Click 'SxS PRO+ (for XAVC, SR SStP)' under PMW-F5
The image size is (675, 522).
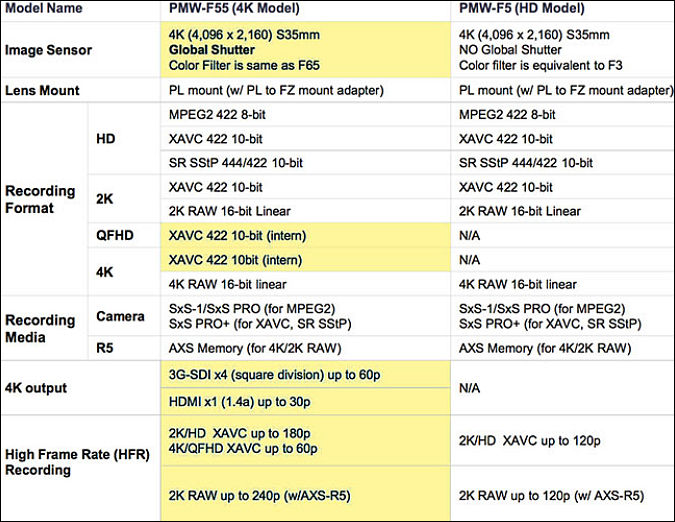point(550,324)
